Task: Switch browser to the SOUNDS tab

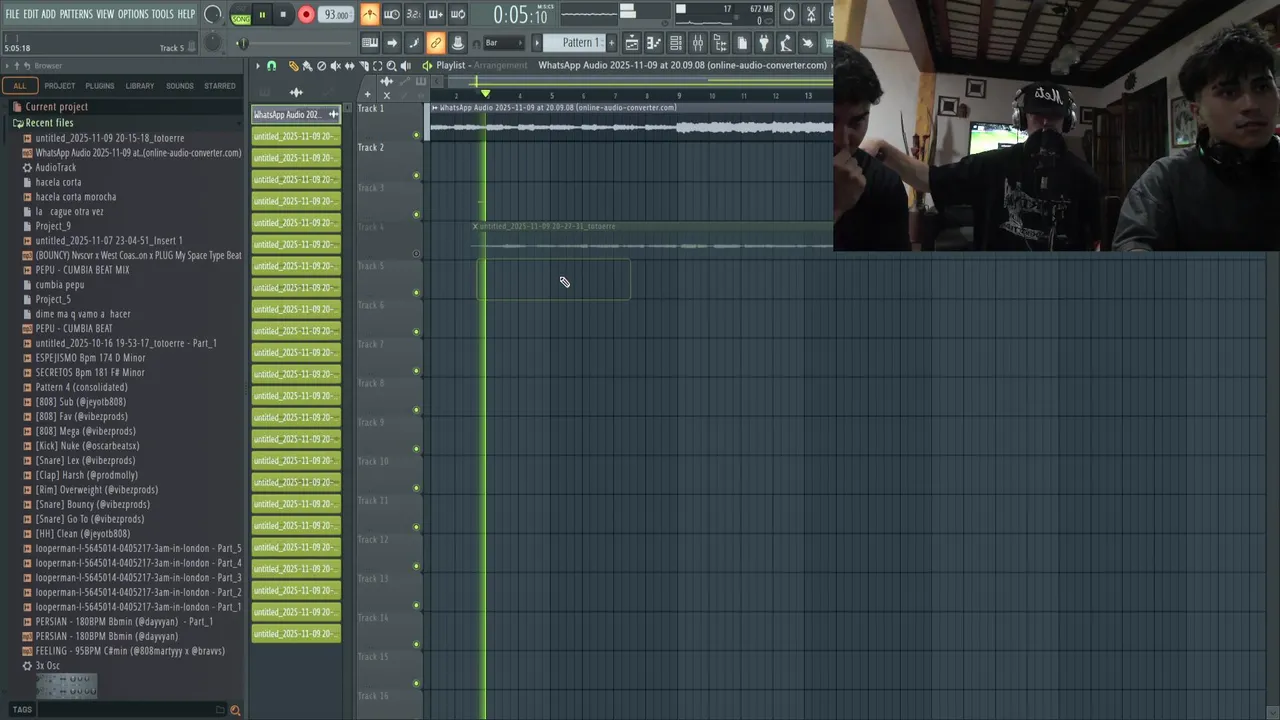Action: pos(180,86)
